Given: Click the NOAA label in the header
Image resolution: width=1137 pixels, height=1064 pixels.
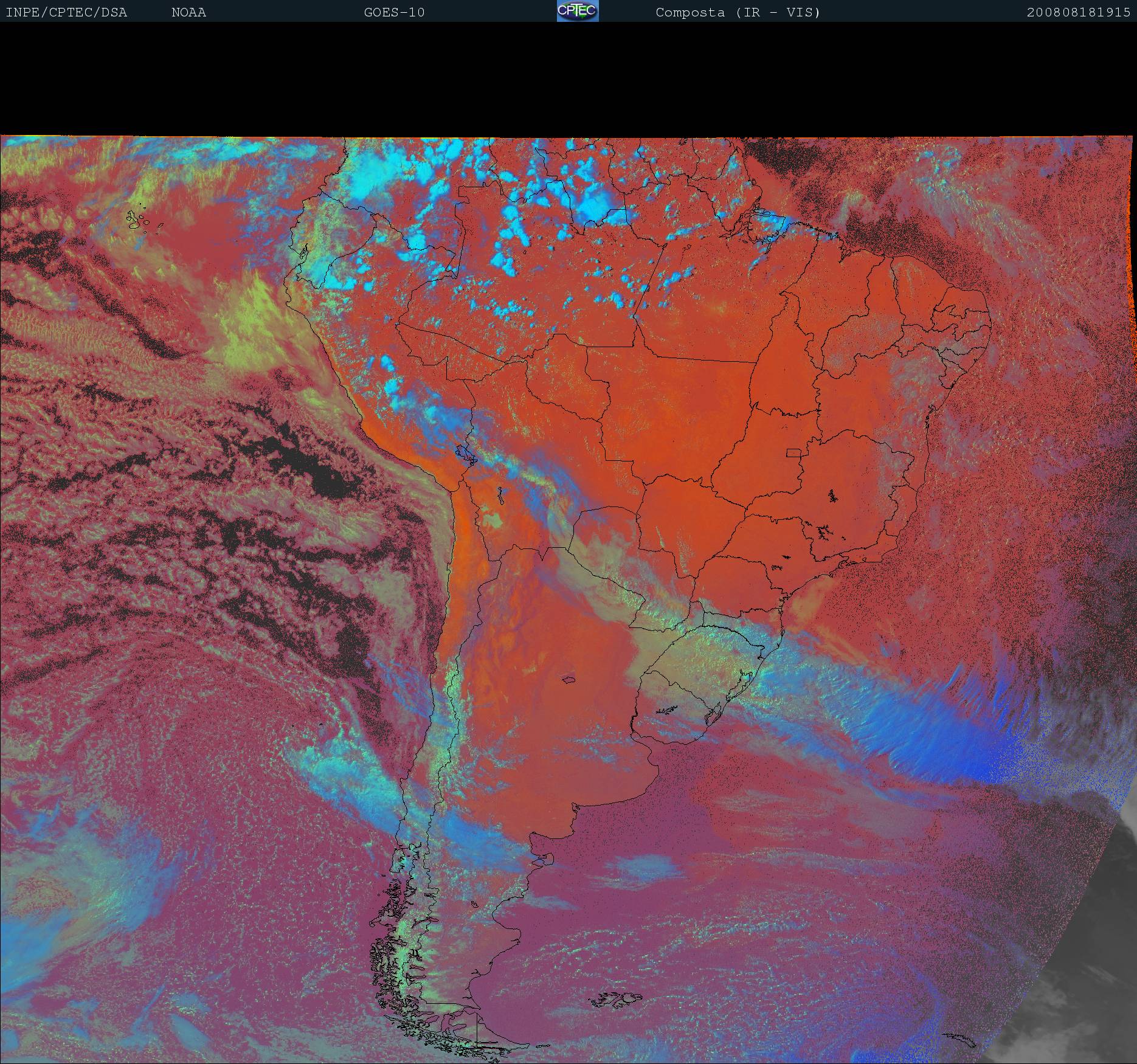Looking at the screenshot, I should coord(188,13).
